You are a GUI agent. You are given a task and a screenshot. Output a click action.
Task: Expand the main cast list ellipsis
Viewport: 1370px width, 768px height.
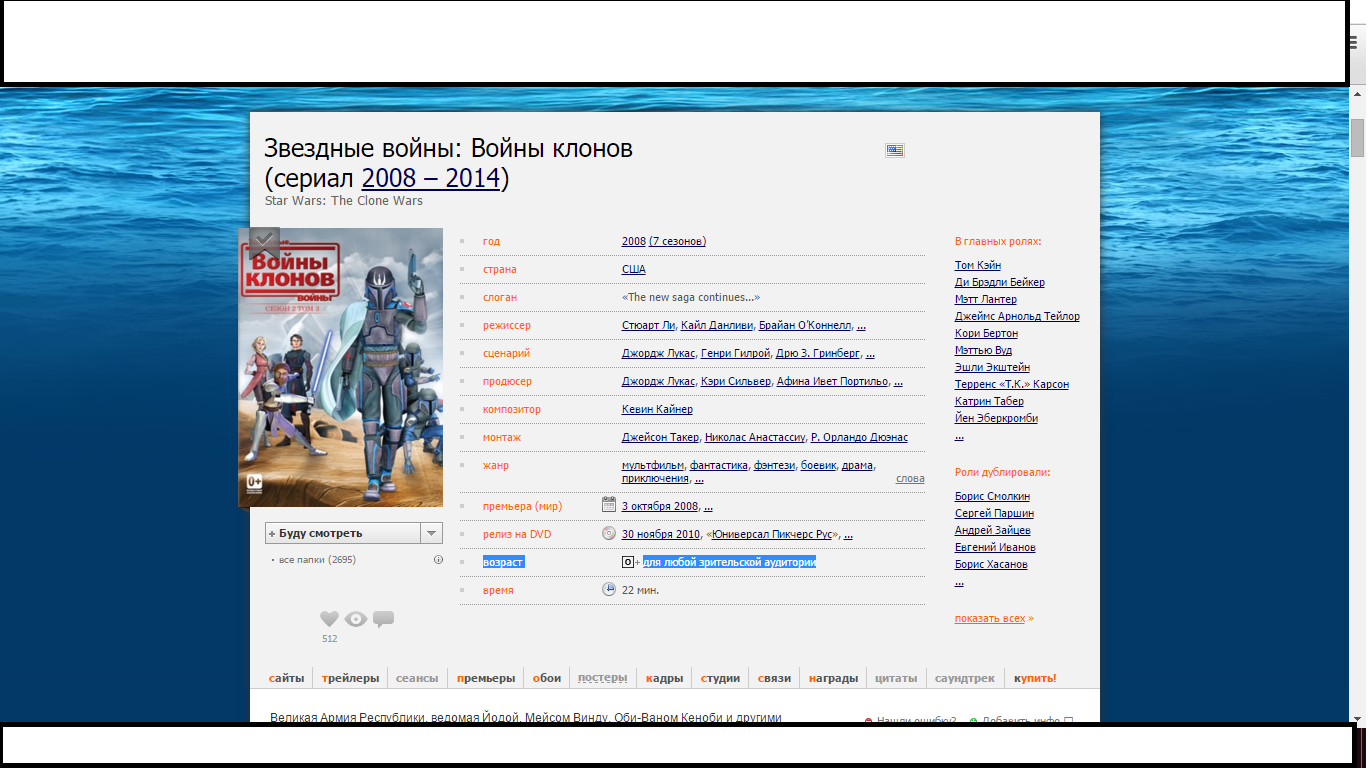click(959, 436)
